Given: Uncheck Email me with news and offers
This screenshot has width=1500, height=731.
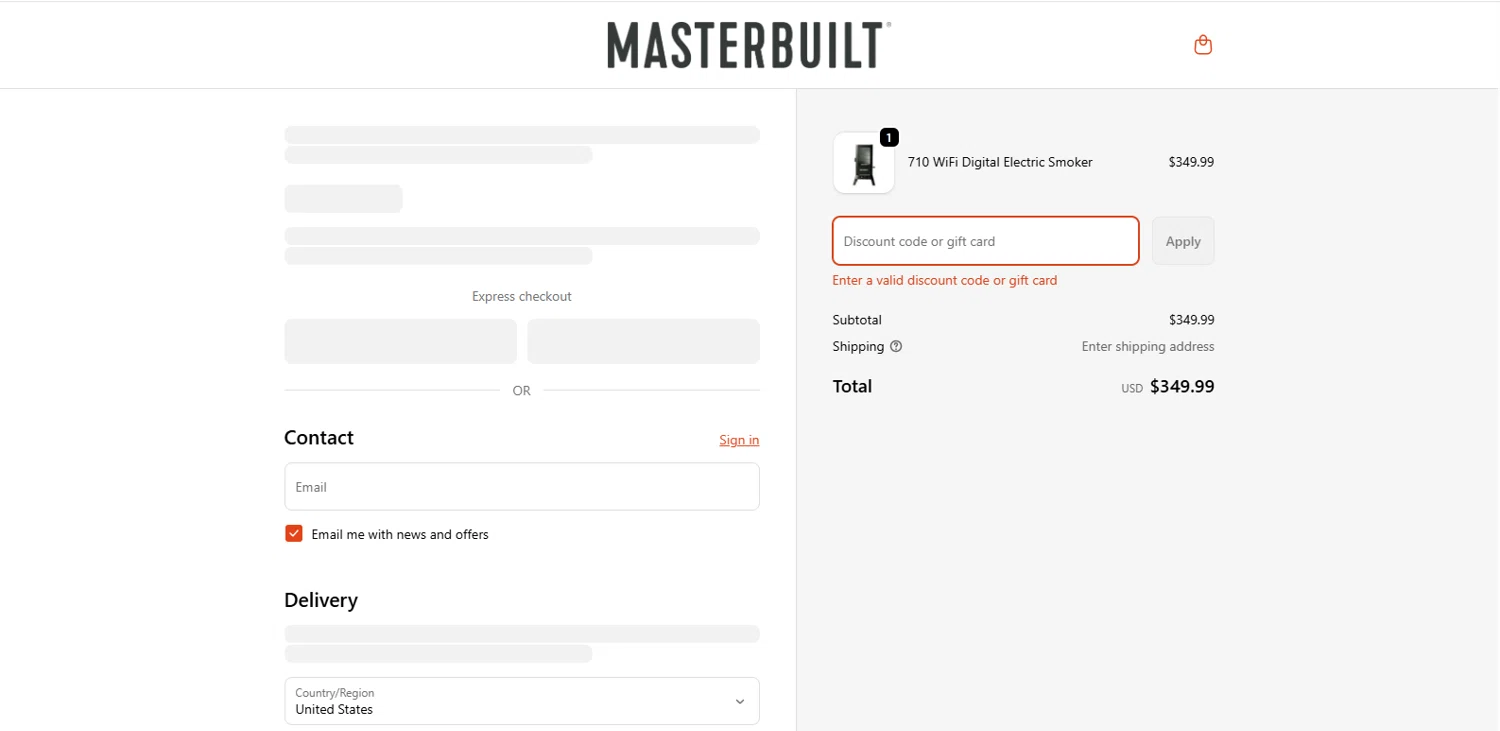Looking at the screenshot, I should [x=294, y=534].
